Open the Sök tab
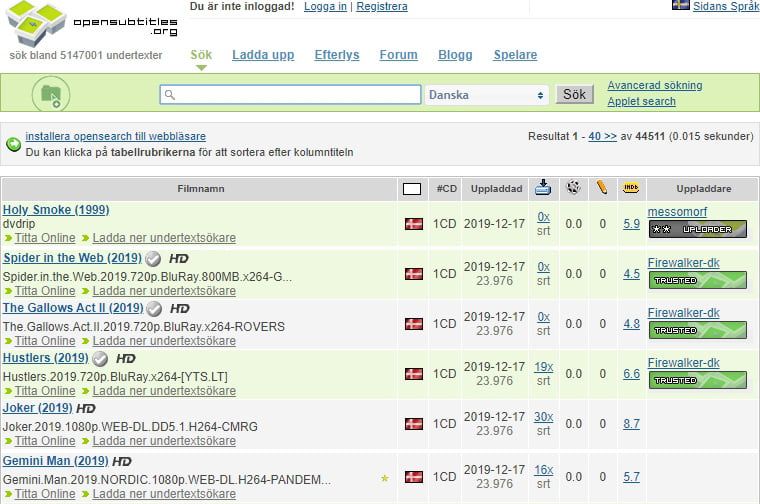Screen dimensions: 760x504 201,55
